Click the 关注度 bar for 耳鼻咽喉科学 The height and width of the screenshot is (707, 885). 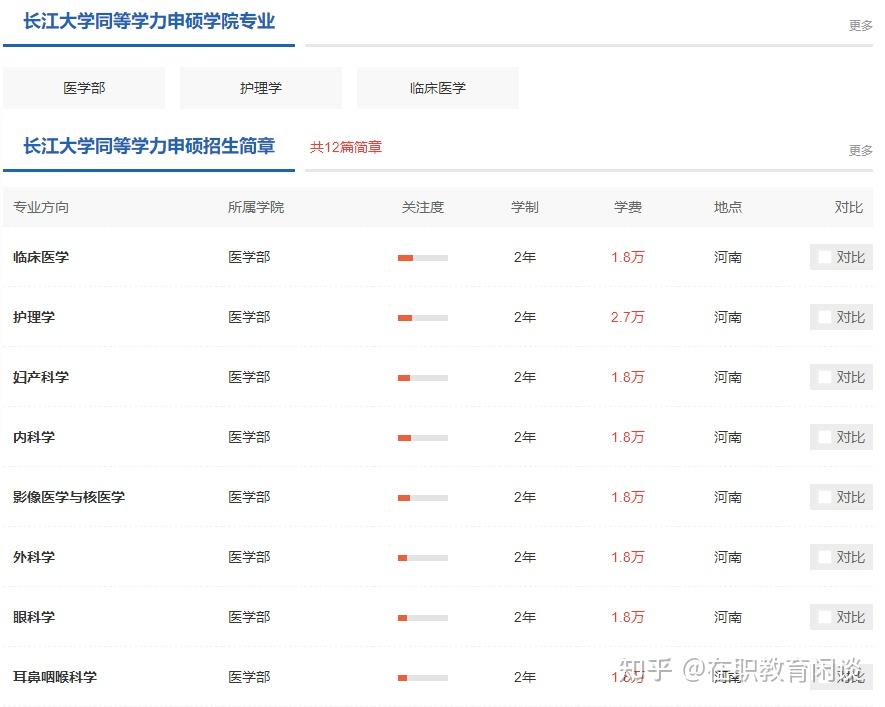click(423, 678)
